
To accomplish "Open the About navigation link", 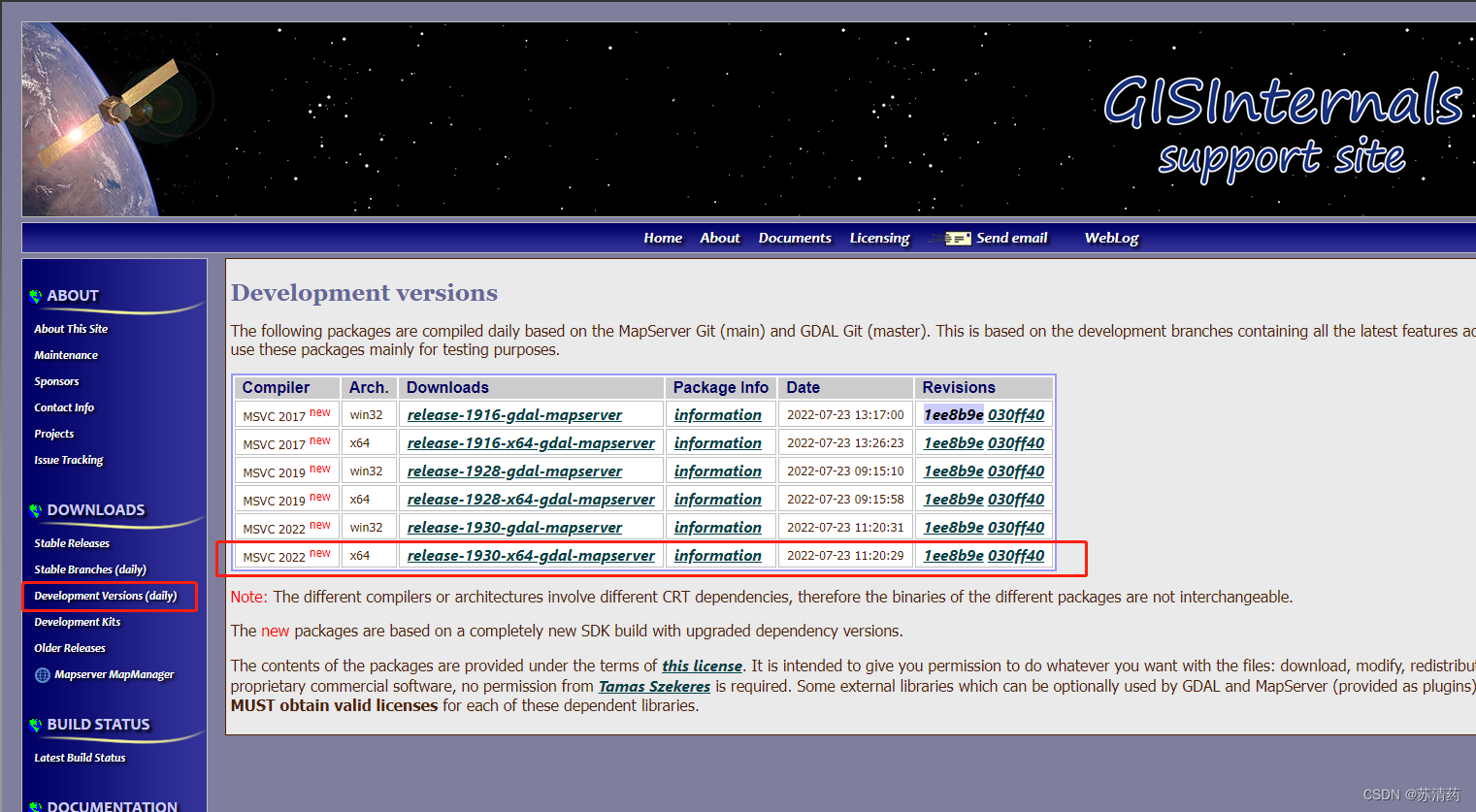I will (720, 238).
